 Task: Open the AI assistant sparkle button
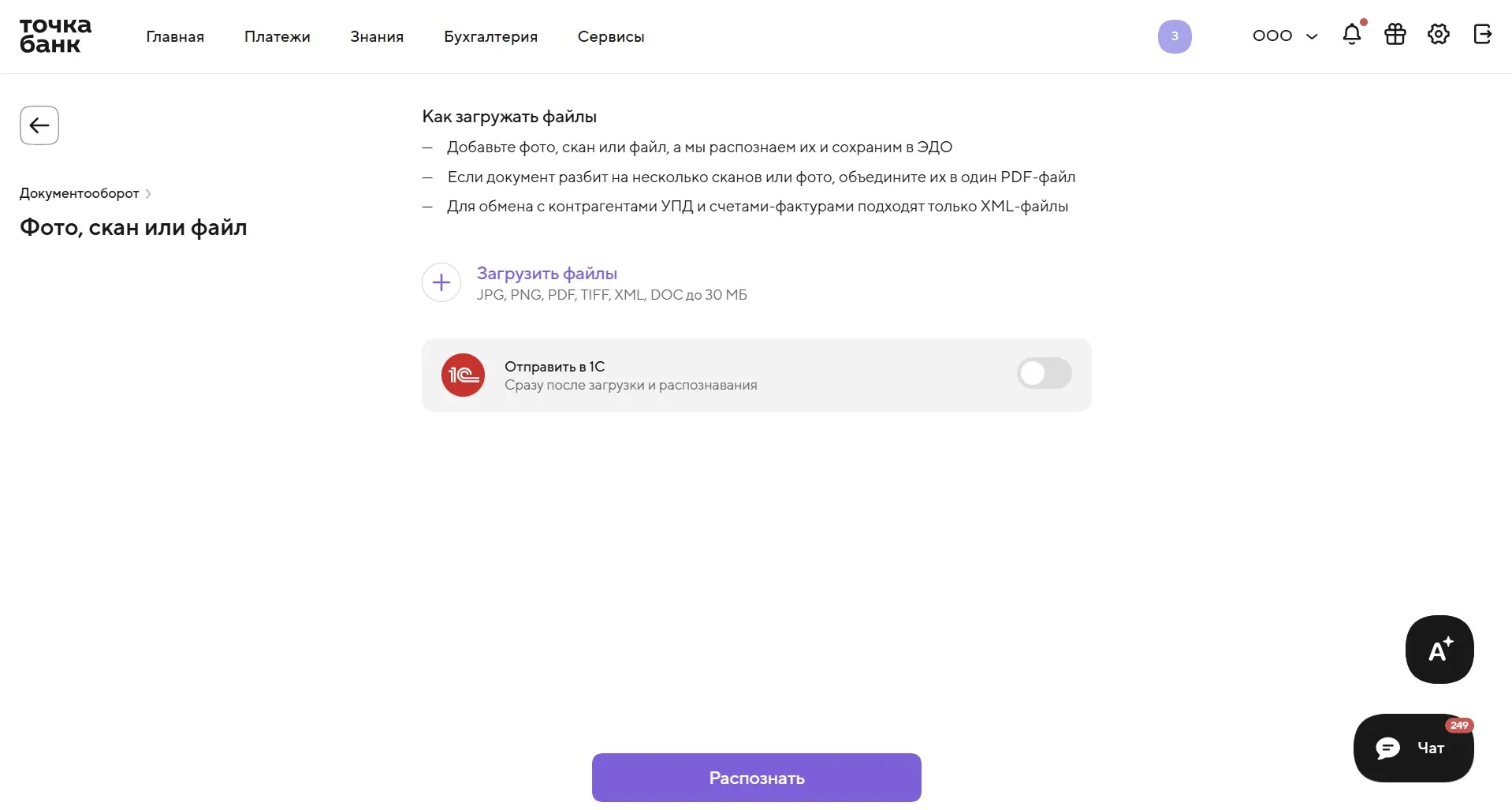(x=1439, y=649)
